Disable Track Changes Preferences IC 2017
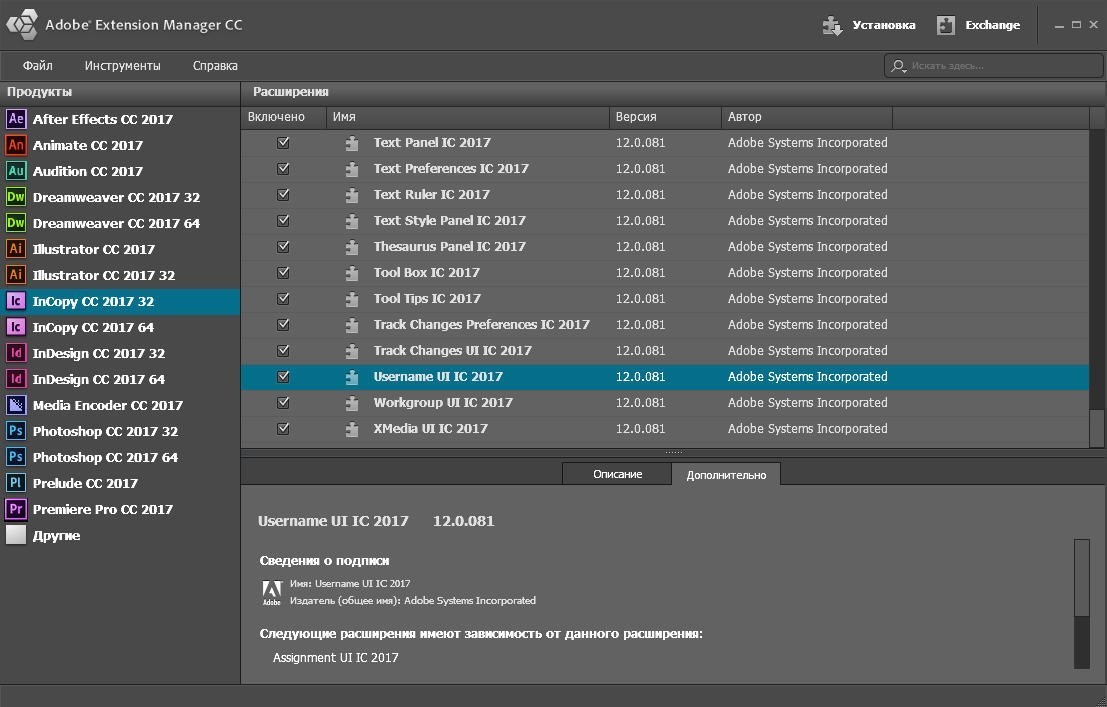The width and height of the screenshot is (1107, 707). click(x=283, y=325)
